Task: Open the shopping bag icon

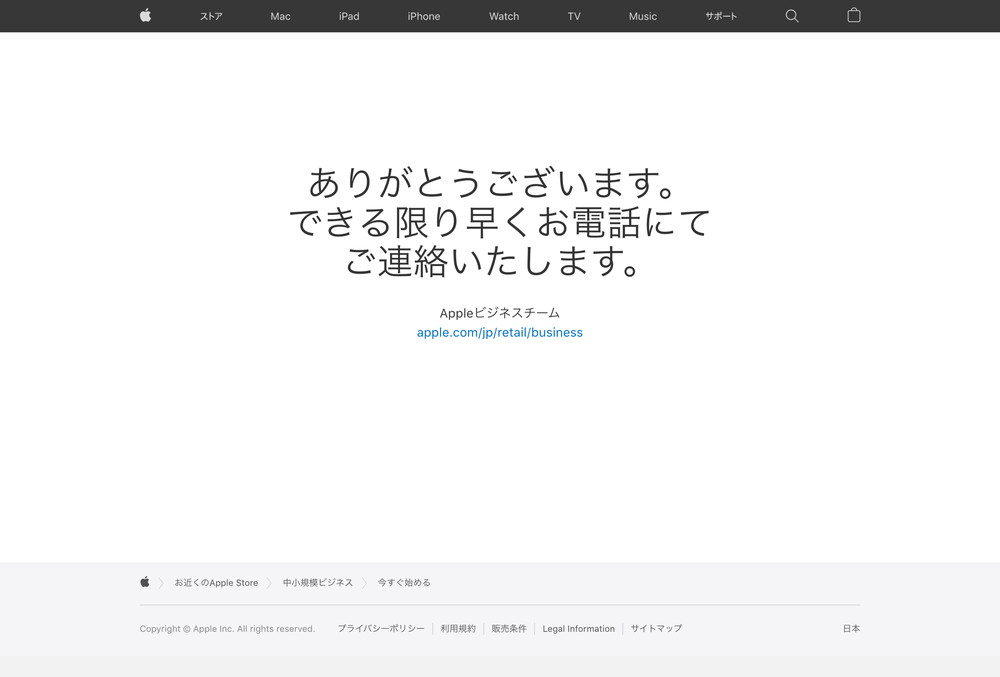Action: [x=853, y=15]
